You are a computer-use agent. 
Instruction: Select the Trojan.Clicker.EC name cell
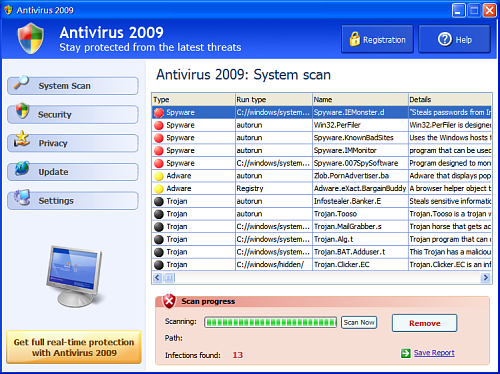click(360, 264)
